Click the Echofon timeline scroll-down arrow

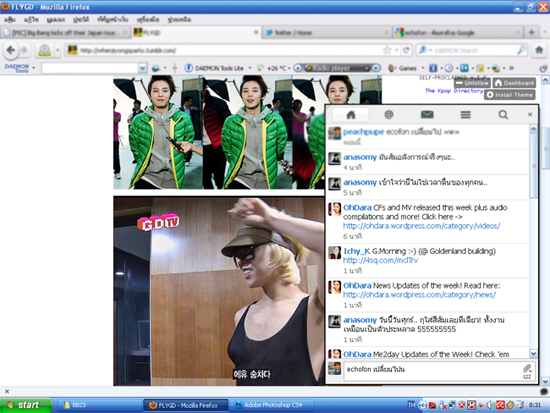pyautogui.click(x=533, y=354)
